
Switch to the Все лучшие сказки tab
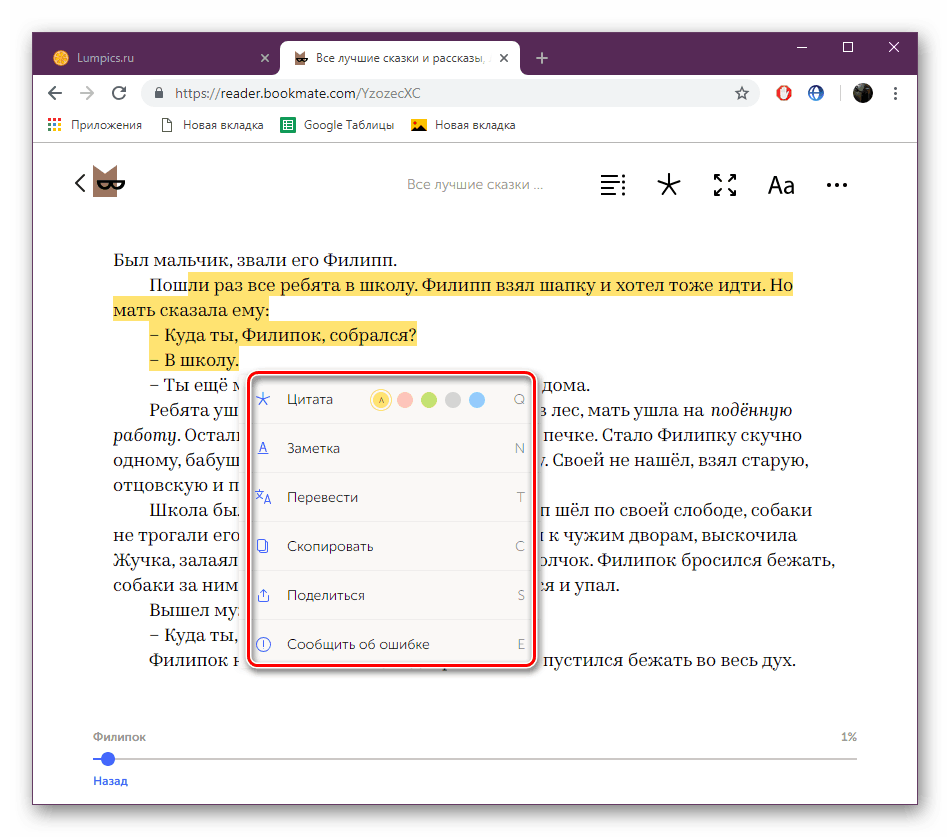click(400, 58)
